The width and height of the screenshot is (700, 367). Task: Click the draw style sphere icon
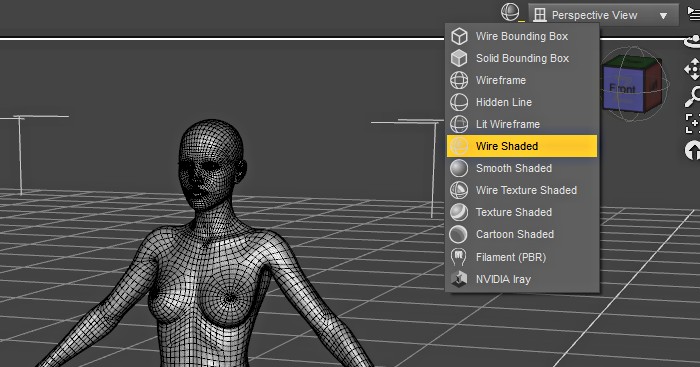pos(510,12)
